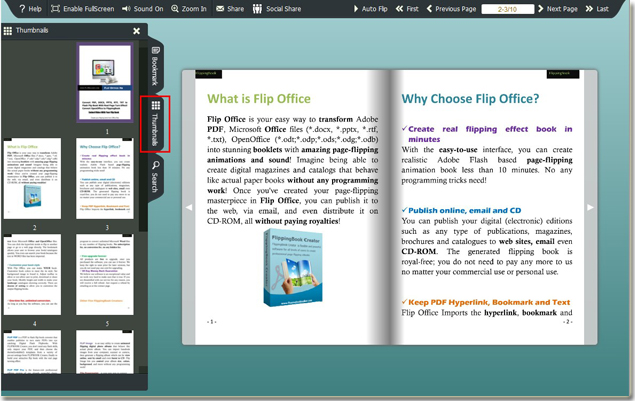The width and height of the screenshot is (635, 401).
Task: Click 'Keep PDF Hyperlink, Bookmark and Text' heading
Action: pos(489,302)
